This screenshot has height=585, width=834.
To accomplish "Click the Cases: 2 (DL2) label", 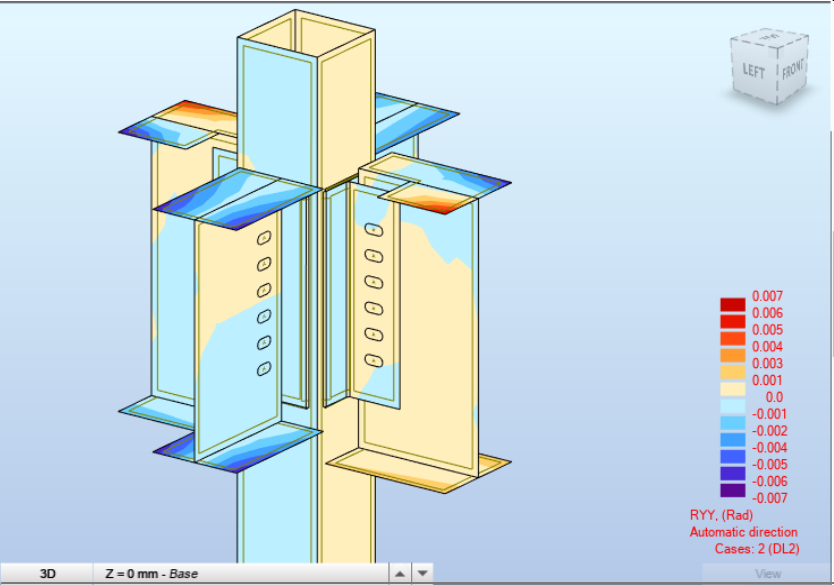I will click(x=757, y=548).
